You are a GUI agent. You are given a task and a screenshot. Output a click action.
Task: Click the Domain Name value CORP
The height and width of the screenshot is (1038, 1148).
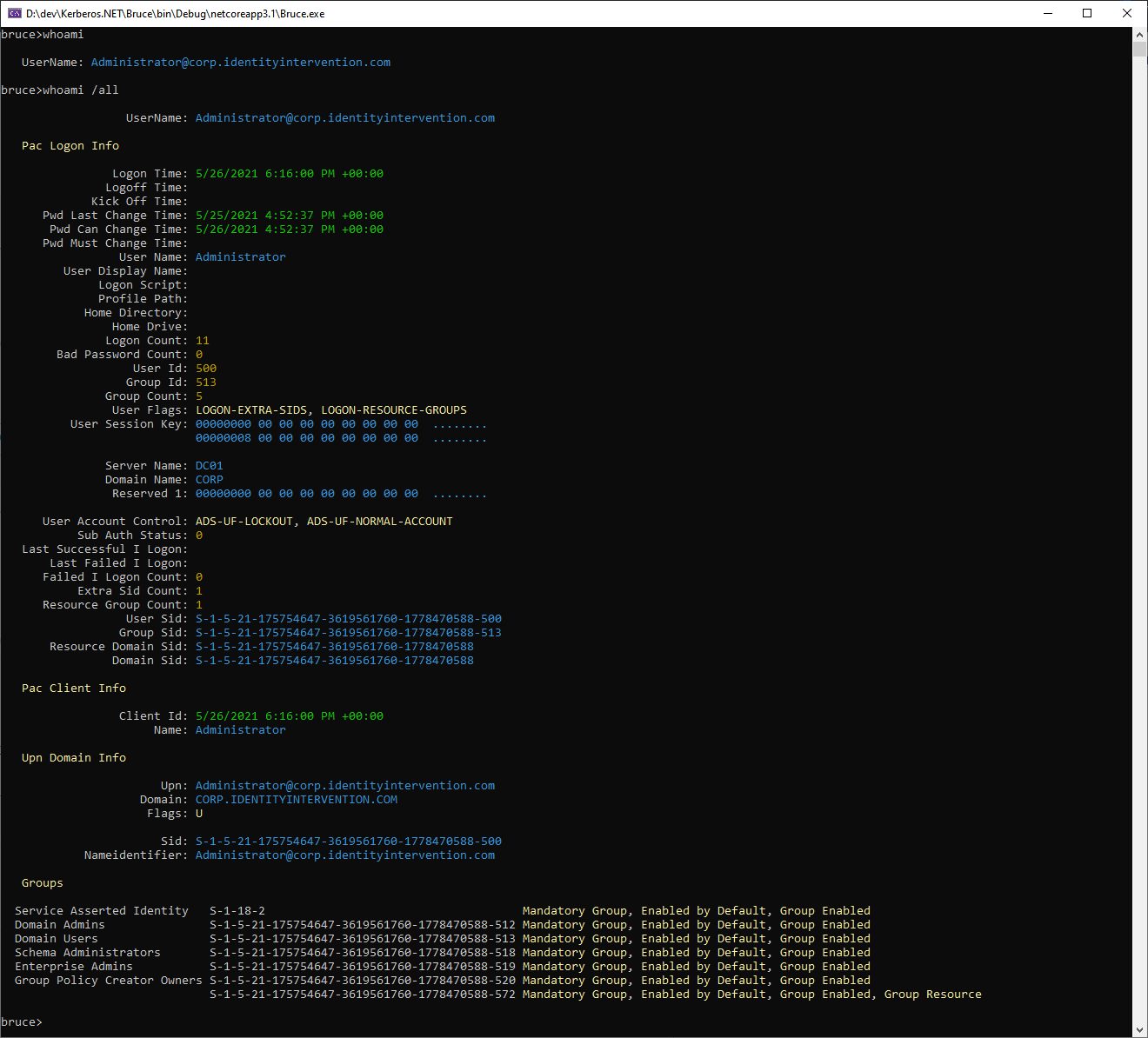pos(210,480)
